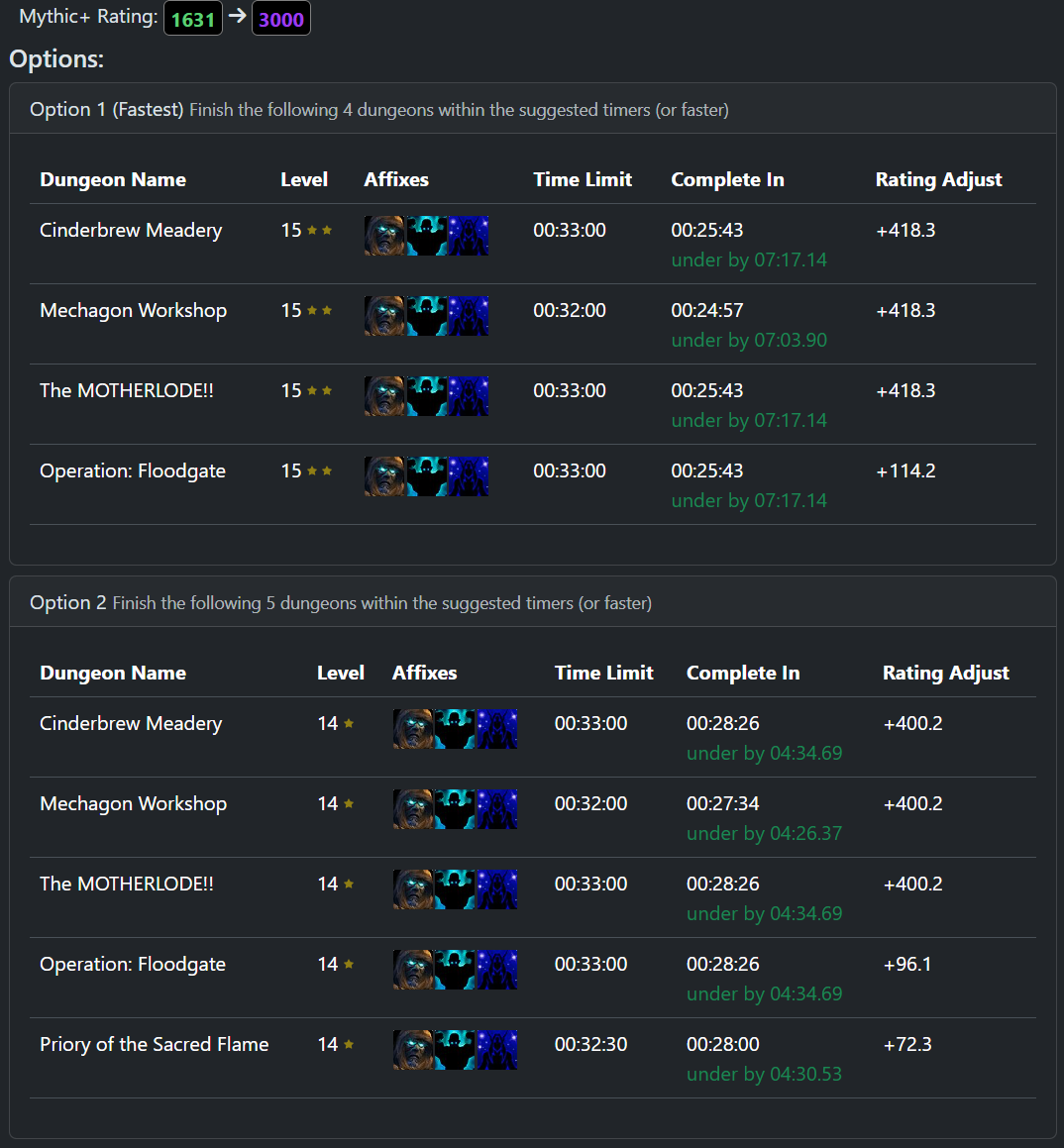Click blue starry affix icon, Option 2 Cinderbrew Meadery

(496, 728)
